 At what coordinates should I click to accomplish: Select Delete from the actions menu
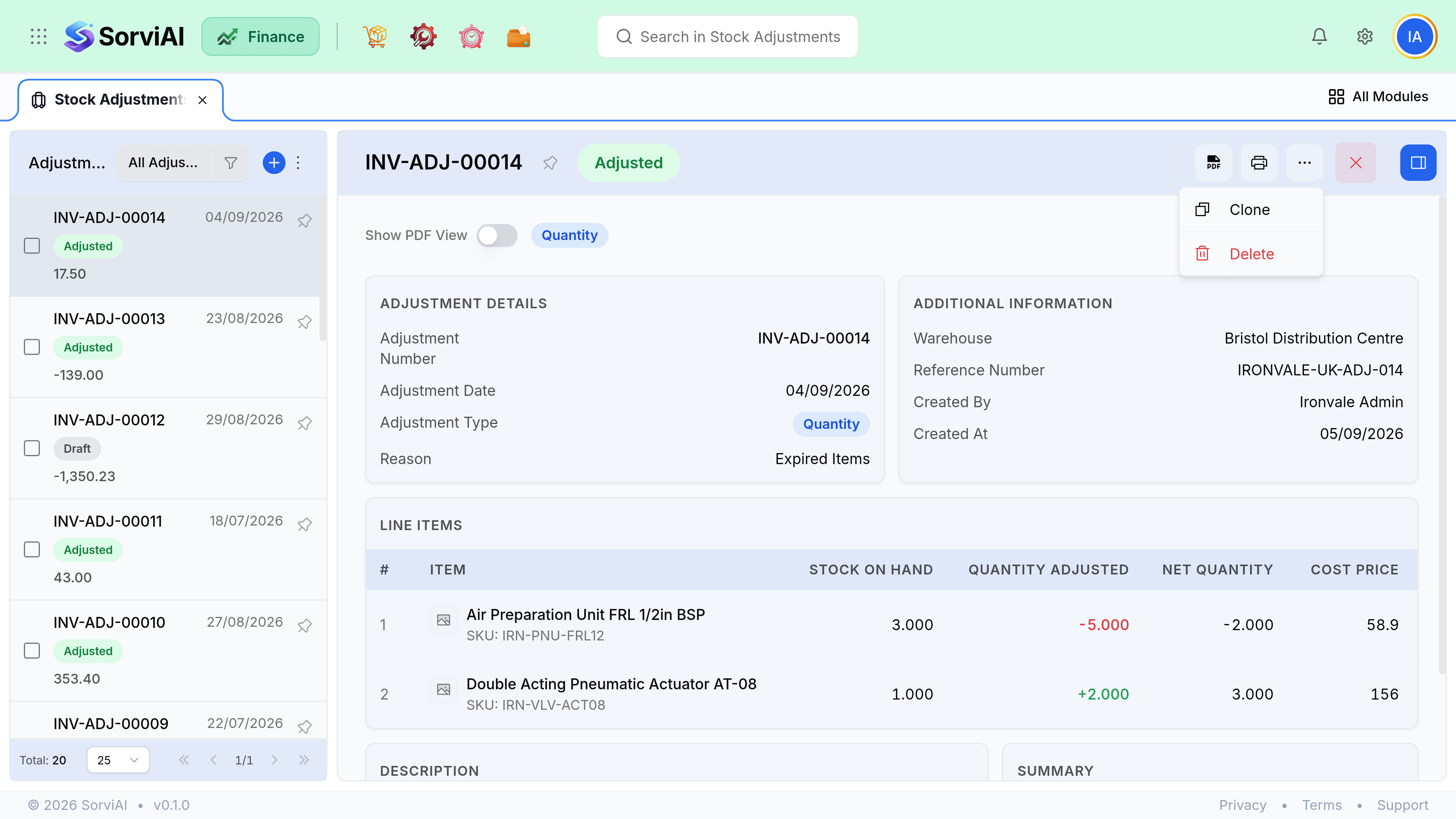click(x=1251, y=254)
